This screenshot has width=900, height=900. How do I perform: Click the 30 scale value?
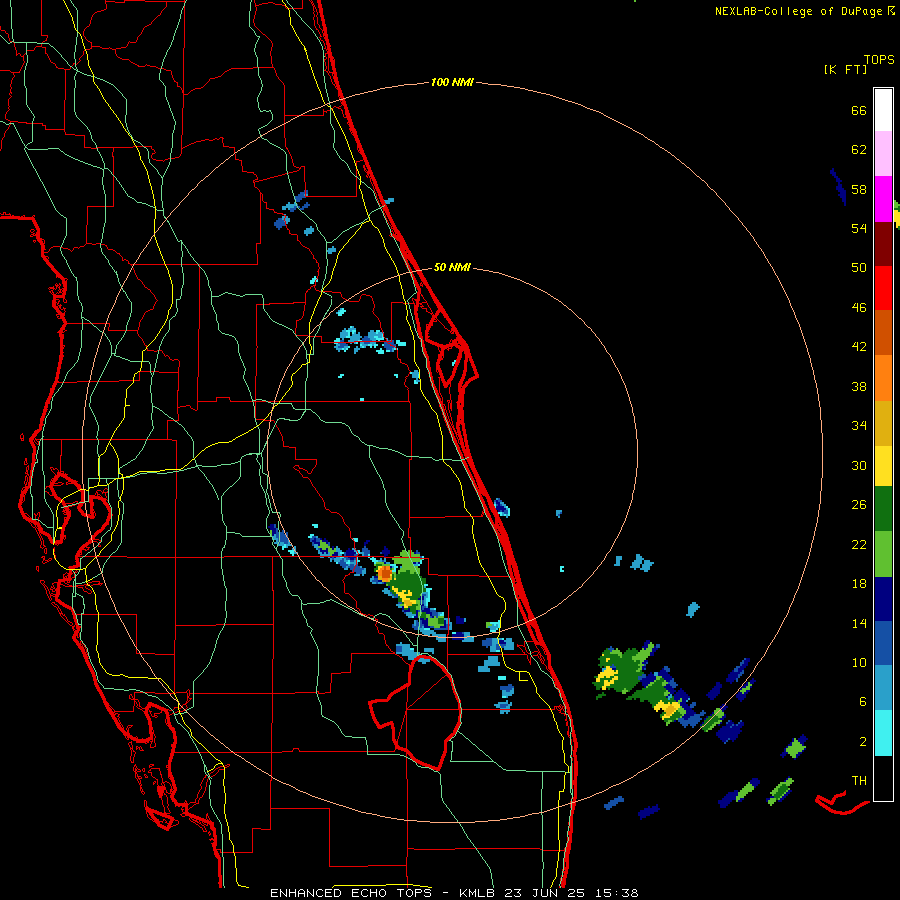[859, 465]
